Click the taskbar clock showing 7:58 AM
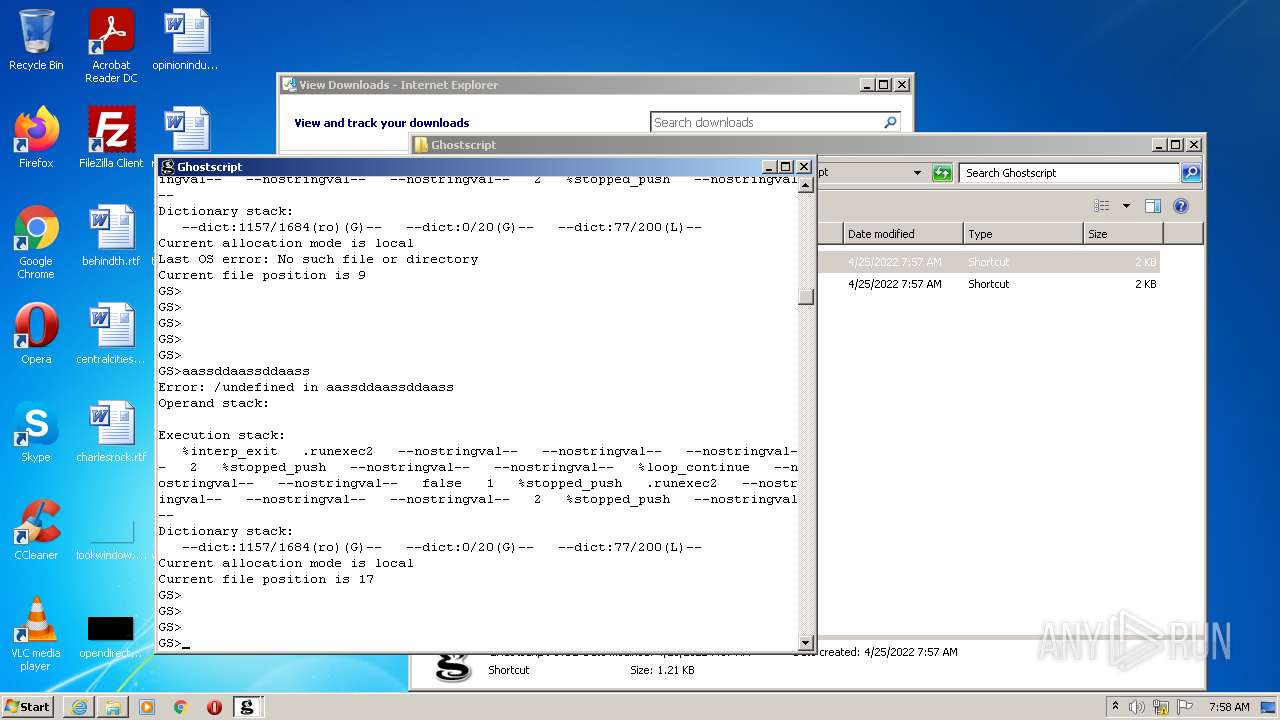 [1228, 707]
